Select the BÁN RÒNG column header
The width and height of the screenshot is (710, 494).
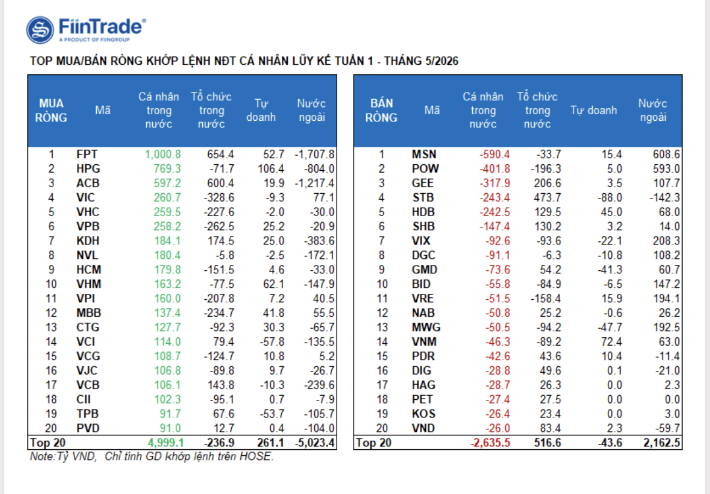[x=381, y=110]
